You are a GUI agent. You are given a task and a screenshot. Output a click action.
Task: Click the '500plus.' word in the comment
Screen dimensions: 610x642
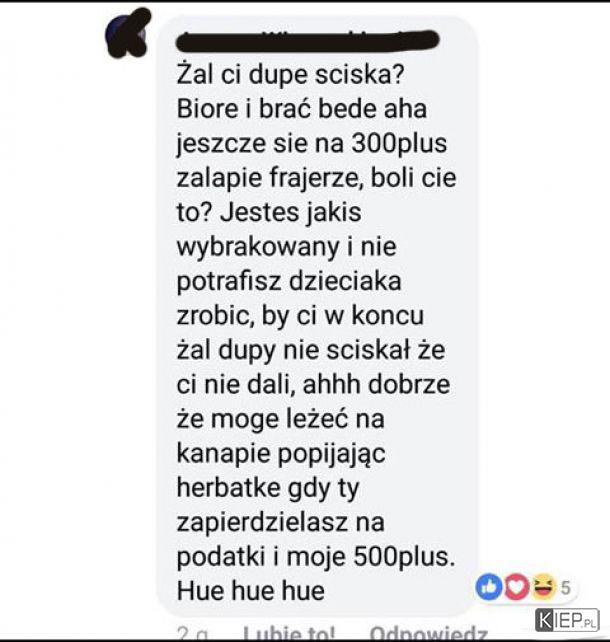[x=404, y=556]
